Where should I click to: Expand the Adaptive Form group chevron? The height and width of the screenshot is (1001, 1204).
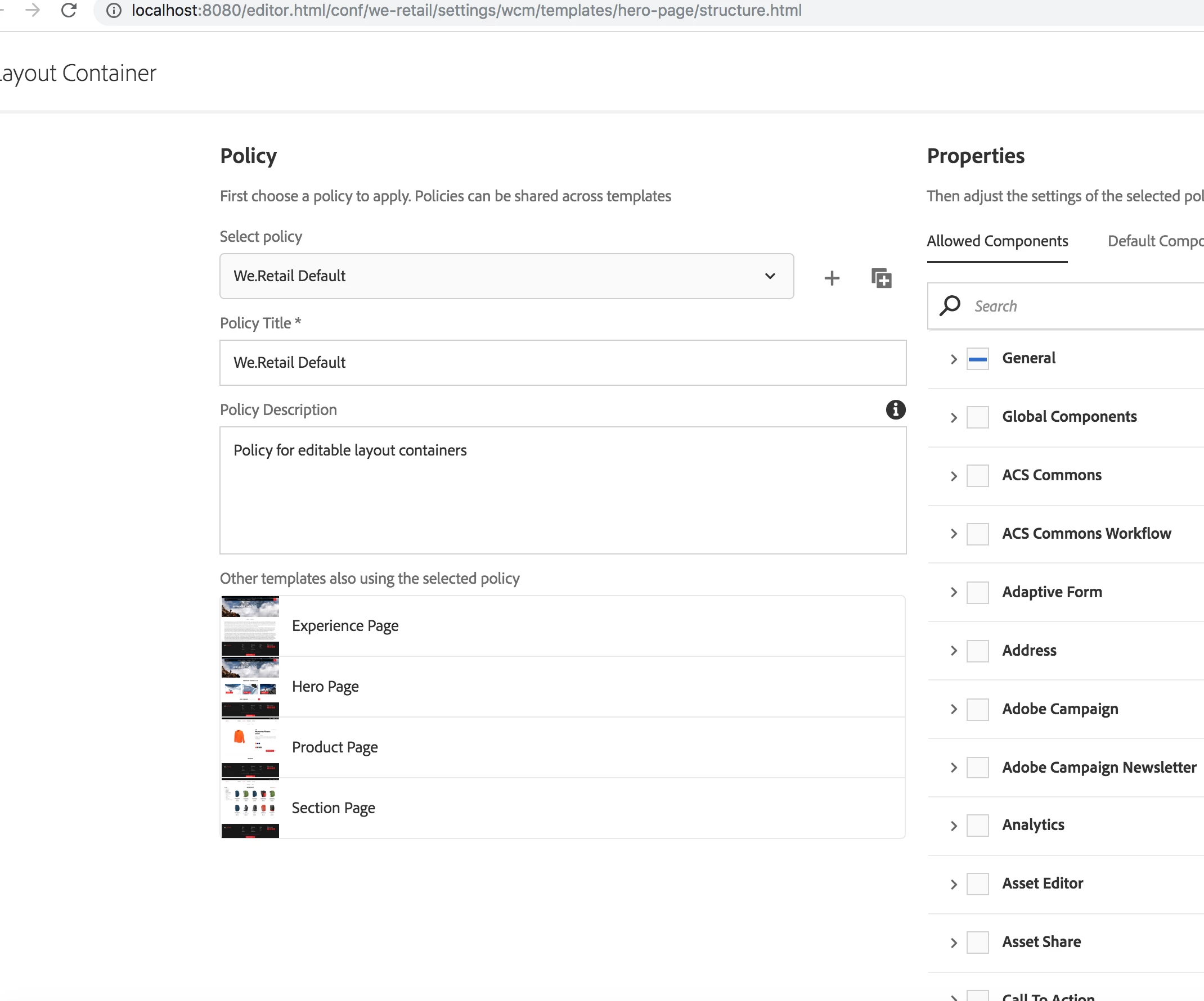point(954,593)
